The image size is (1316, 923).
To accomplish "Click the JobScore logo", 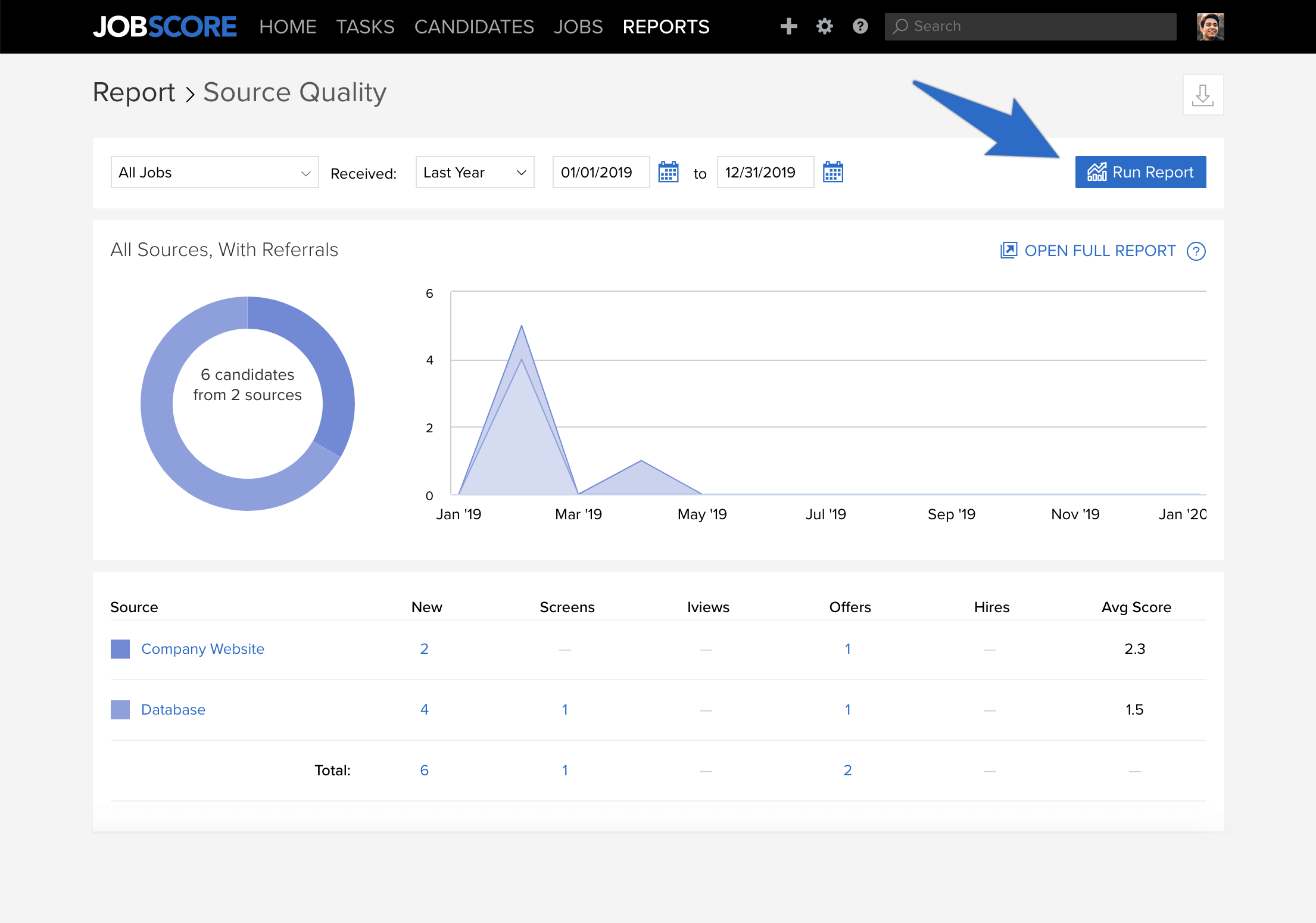I will 164,27.
